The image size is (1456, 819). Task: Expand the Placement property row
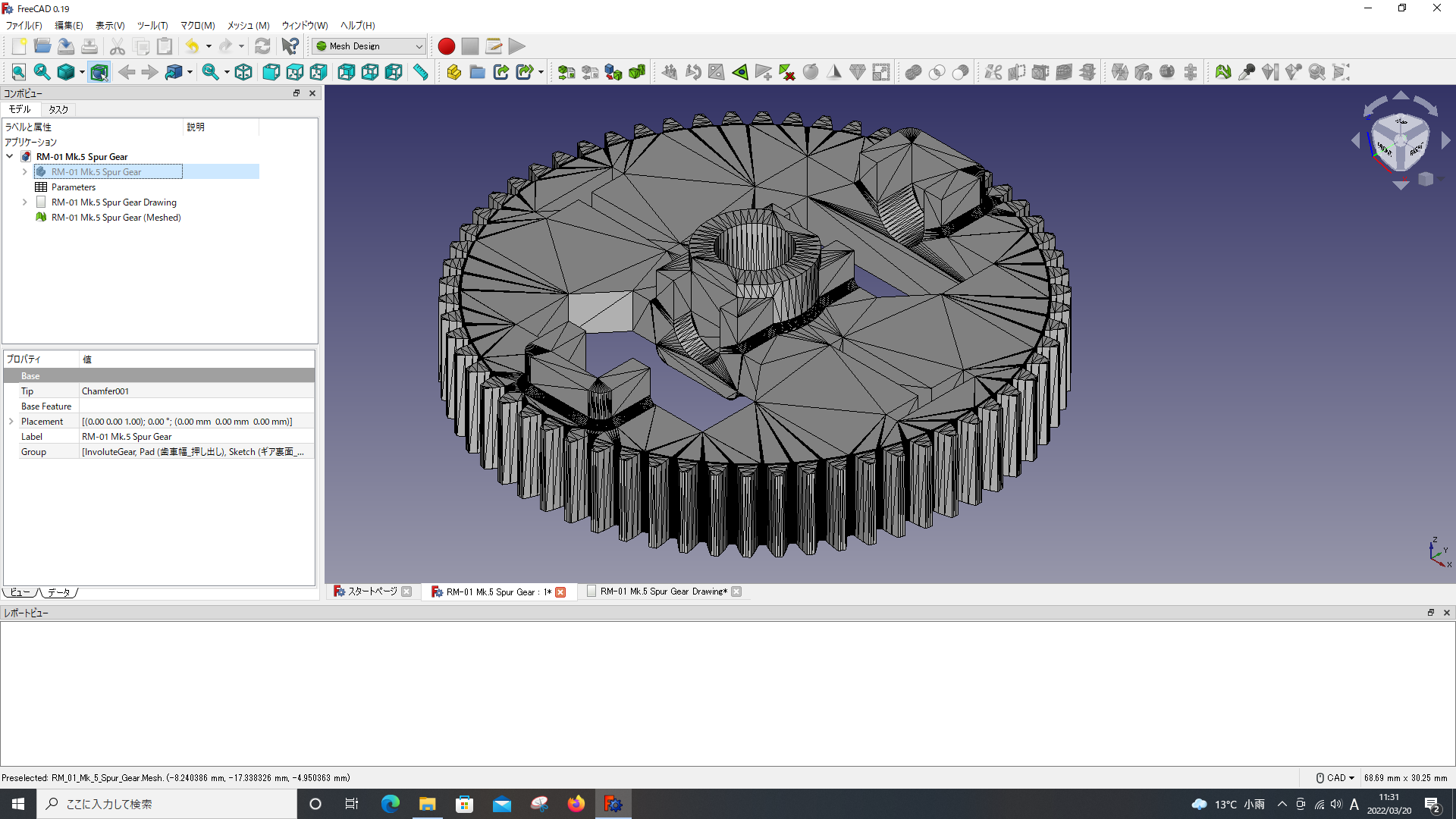pos(12,421)
